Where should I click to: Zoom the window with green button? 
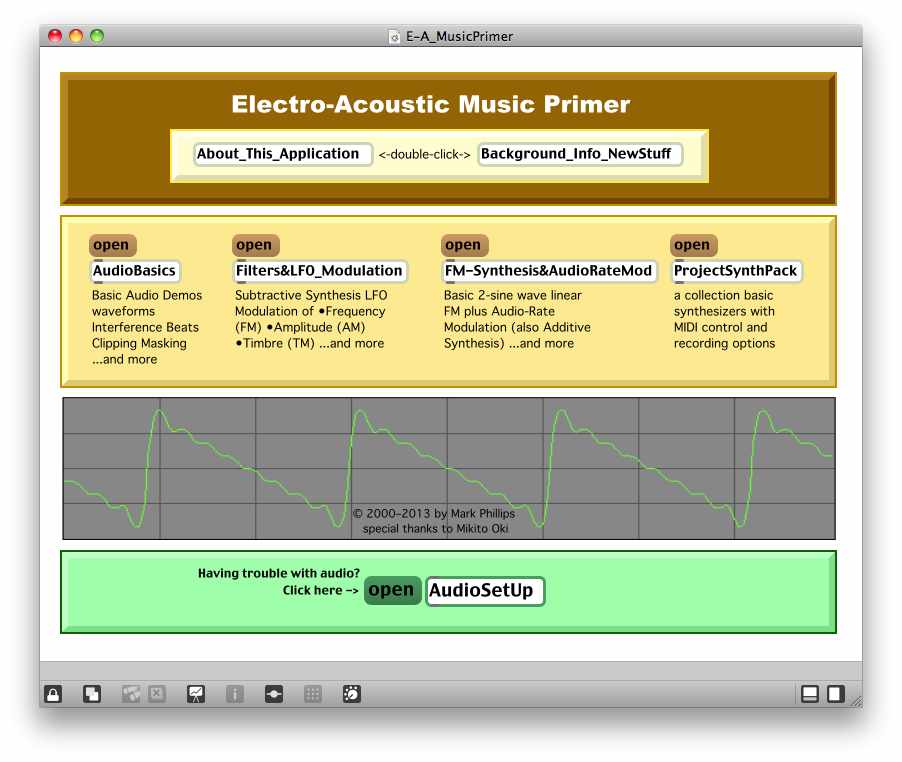coord(97,36)
